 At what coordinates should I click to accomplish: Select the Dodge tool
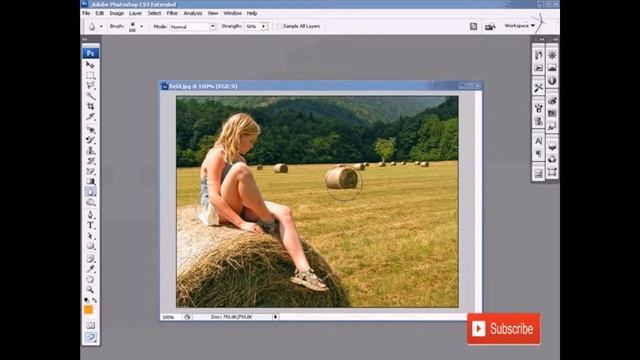[90, 202]
